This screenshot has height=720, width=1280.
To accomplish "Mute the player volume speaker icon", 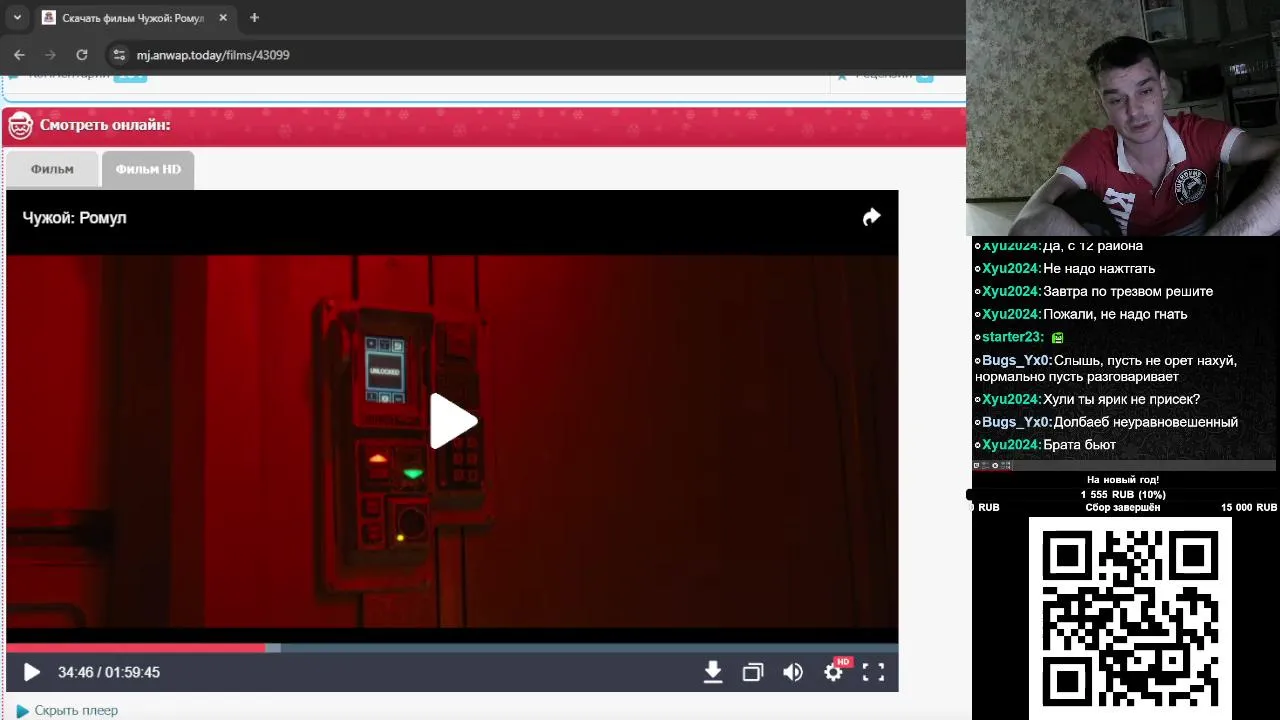I will coord(793,672).
